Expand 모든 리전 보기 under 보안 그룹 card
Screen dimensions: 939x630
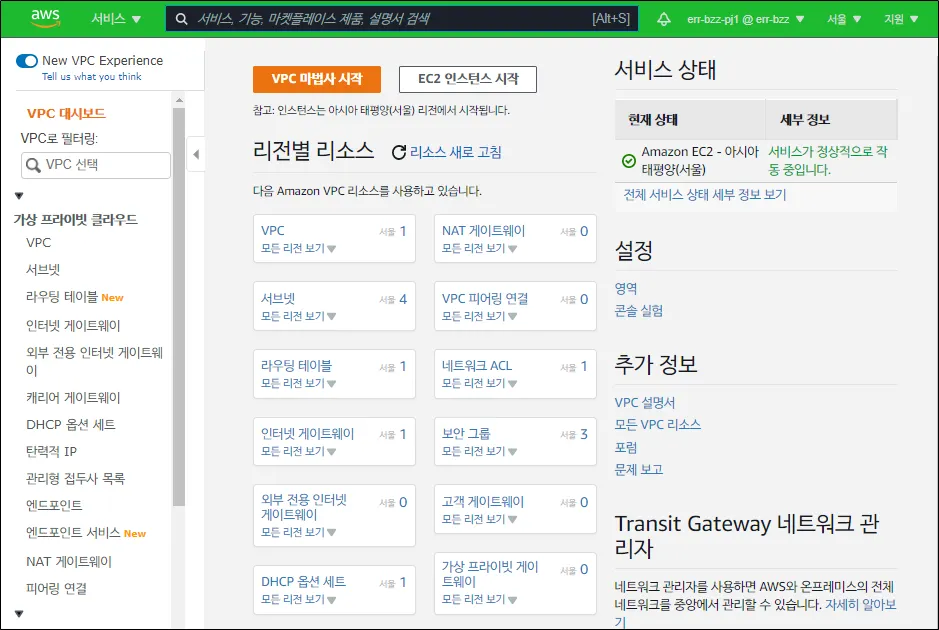[x=479, y=451]
